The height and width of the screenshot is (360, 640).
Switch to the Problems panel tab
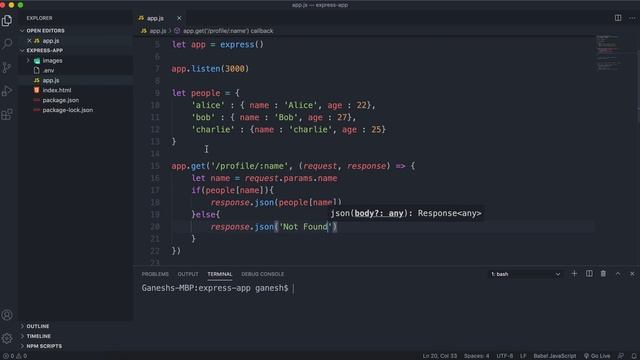point(155,274)
